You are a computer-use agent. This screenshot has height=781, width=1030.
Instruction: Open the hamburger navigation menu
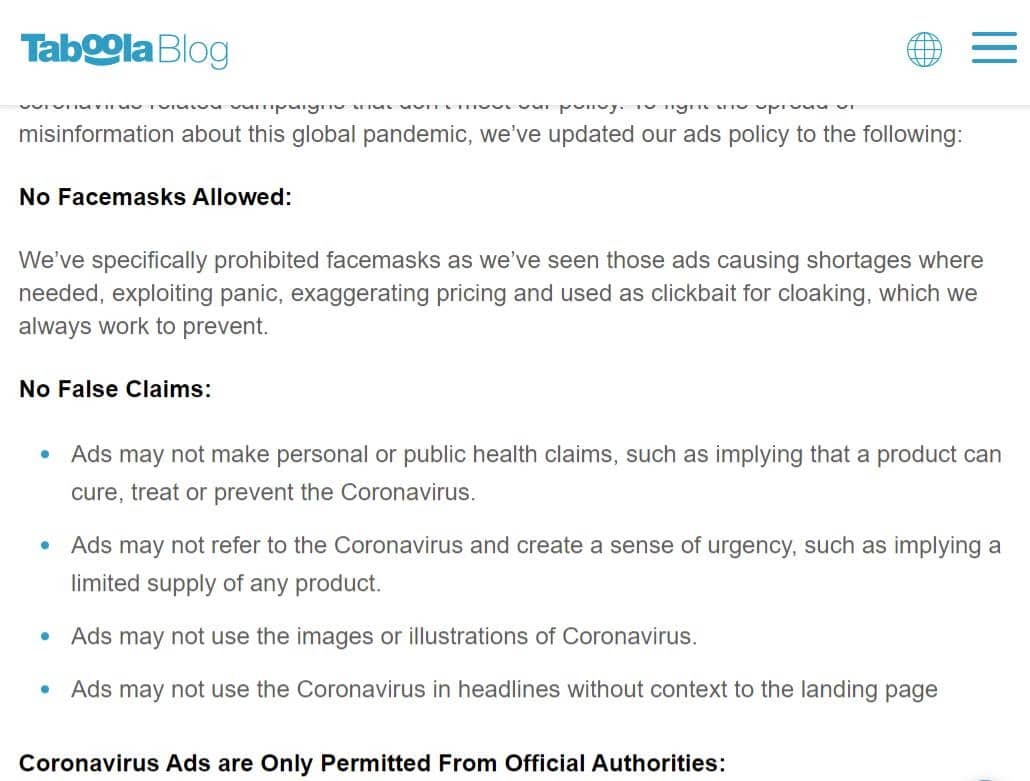point(994,47)
